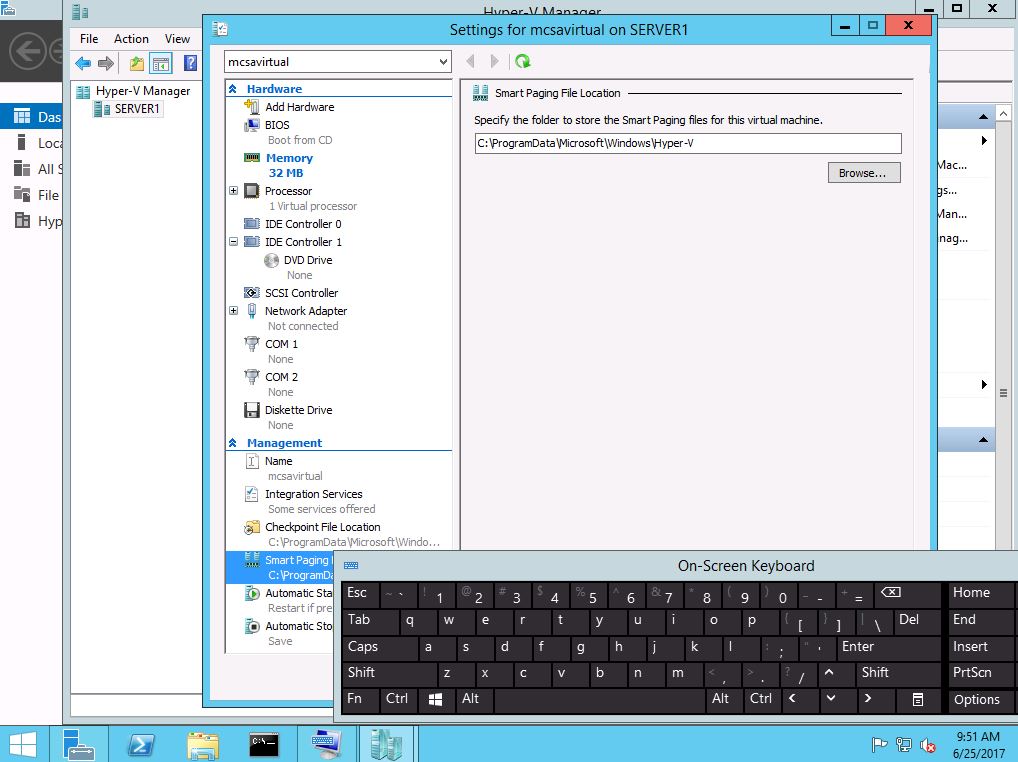Select the Diskette Drive entry

click(298, 410)
